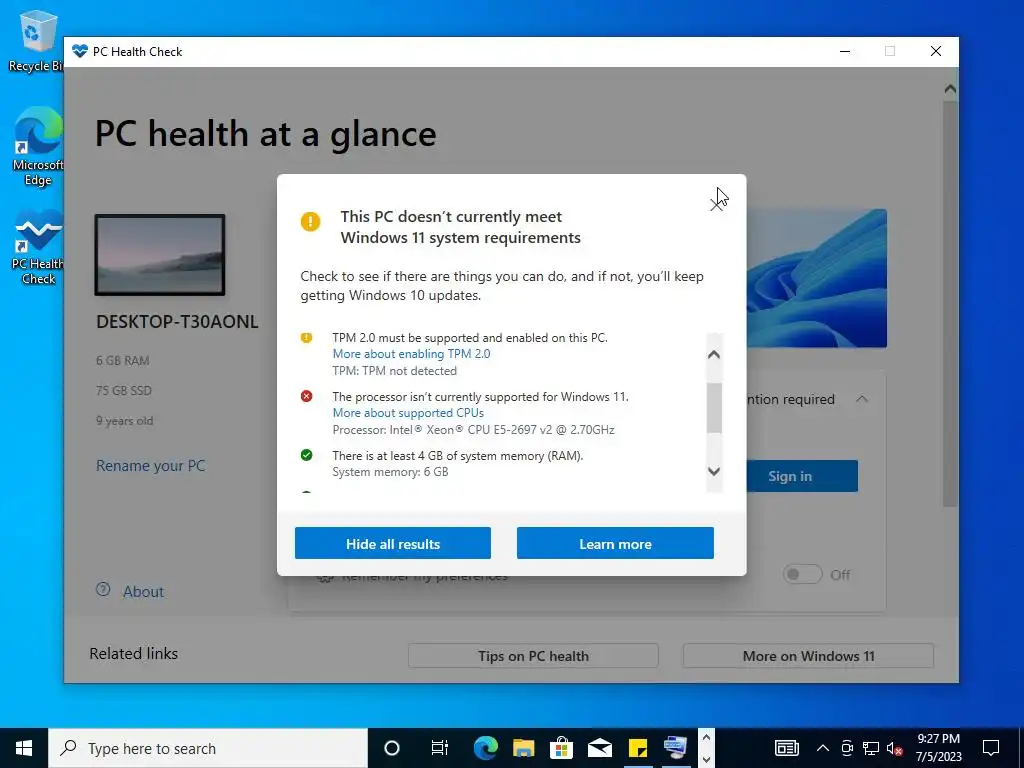Click the Learn more button
Screen dimensions: 1024x768
615,543
